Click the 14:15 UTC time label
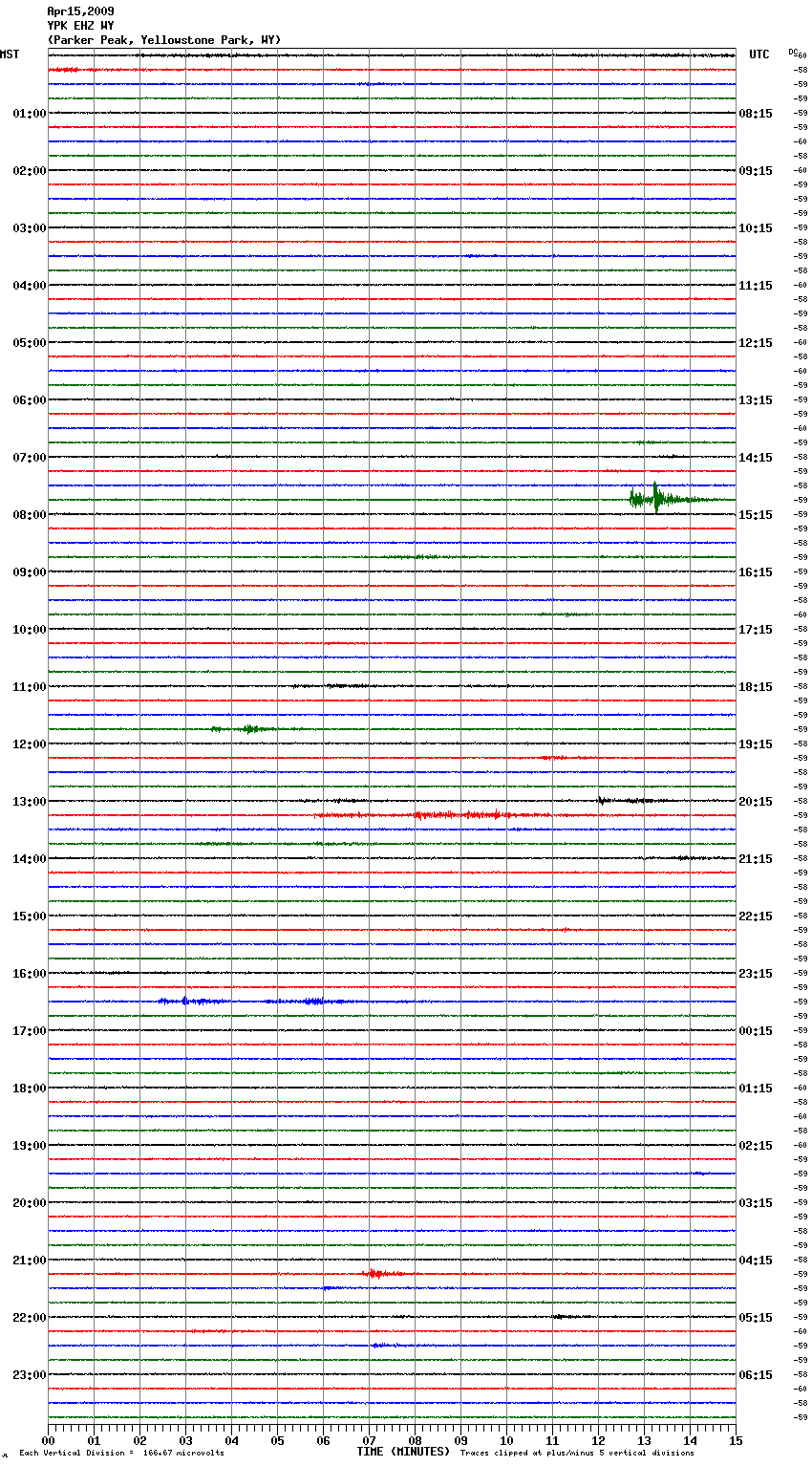The image size is (812, 1466). (756, 458)
